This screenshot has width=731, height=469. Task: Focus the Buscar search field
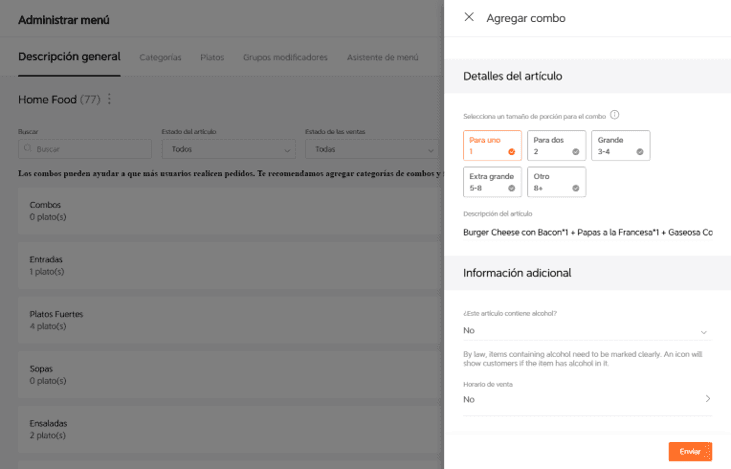coord(85,149)
